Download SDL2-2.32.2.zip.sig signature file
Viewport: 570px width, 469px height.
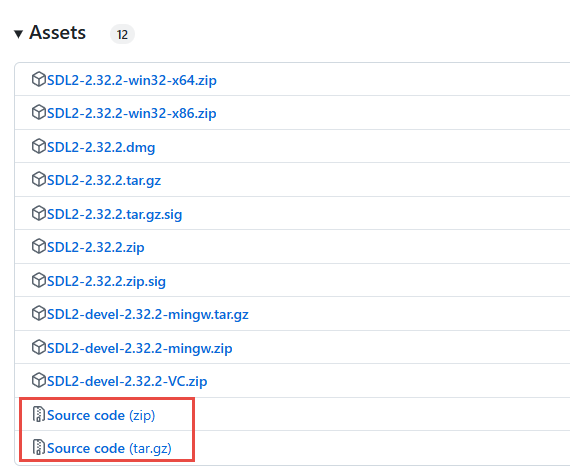(106, 281)
